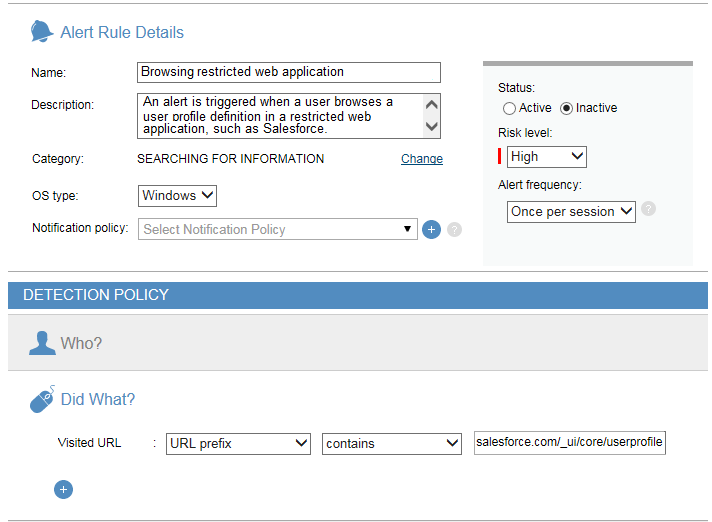The image size is (712, 522).
Task: Open the Risk level High dropdown
Action: pyautogui.click(x=546, y=156)
